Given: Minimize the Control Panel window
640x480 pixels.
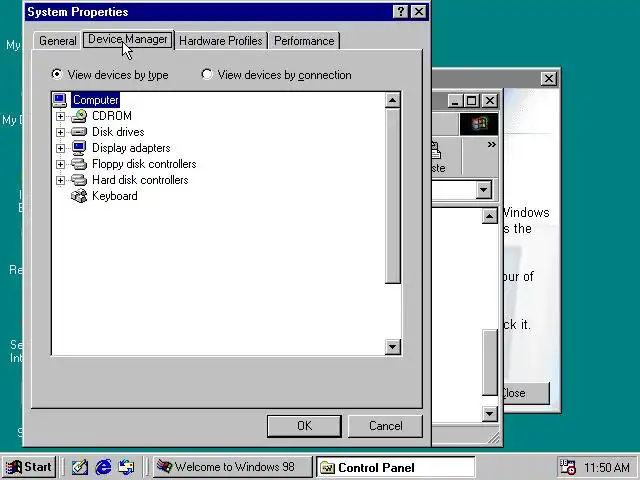Looking at the screenshot, I should click(x=456, y=100).
